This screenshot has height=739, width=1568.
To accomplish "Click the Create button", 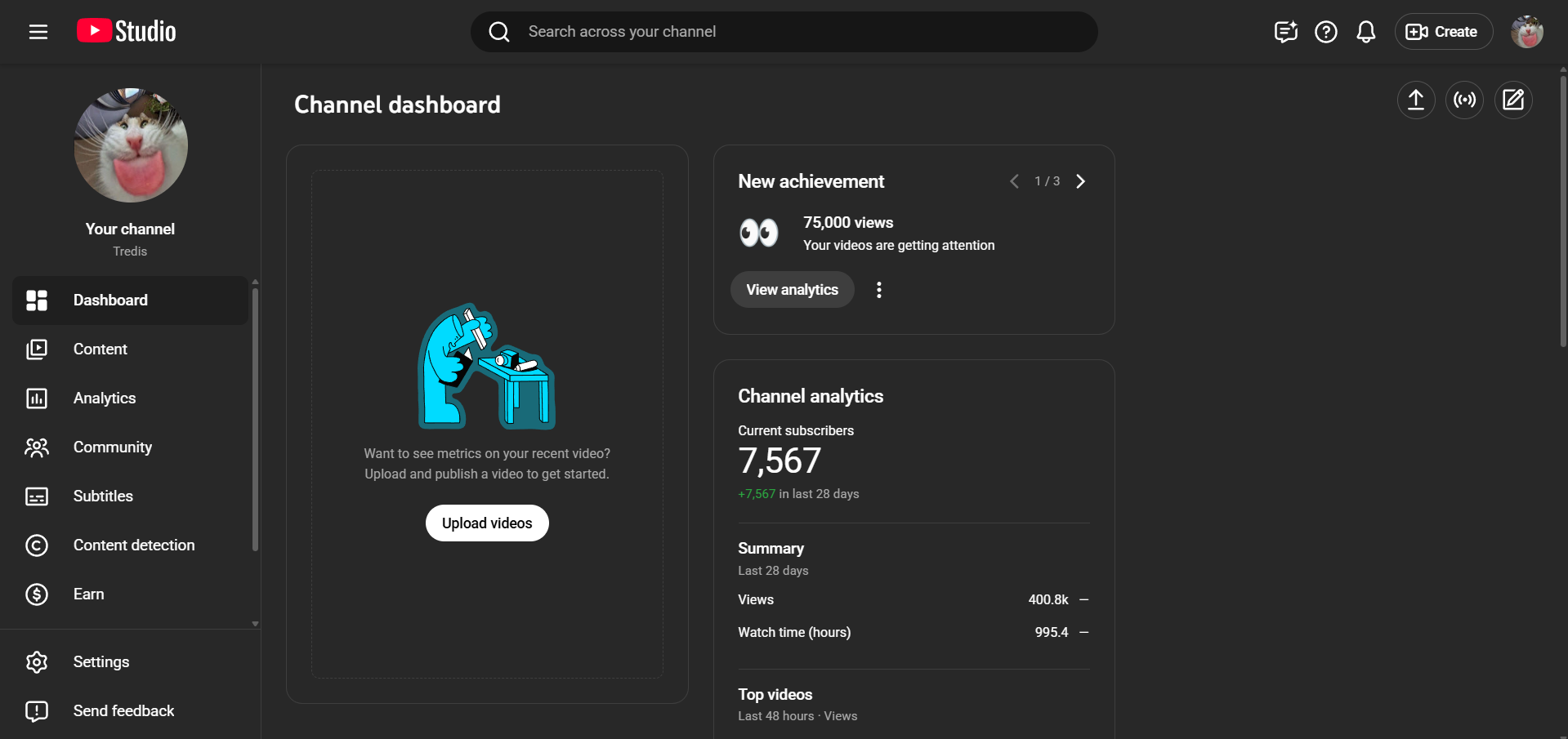I will point(1443,32).
